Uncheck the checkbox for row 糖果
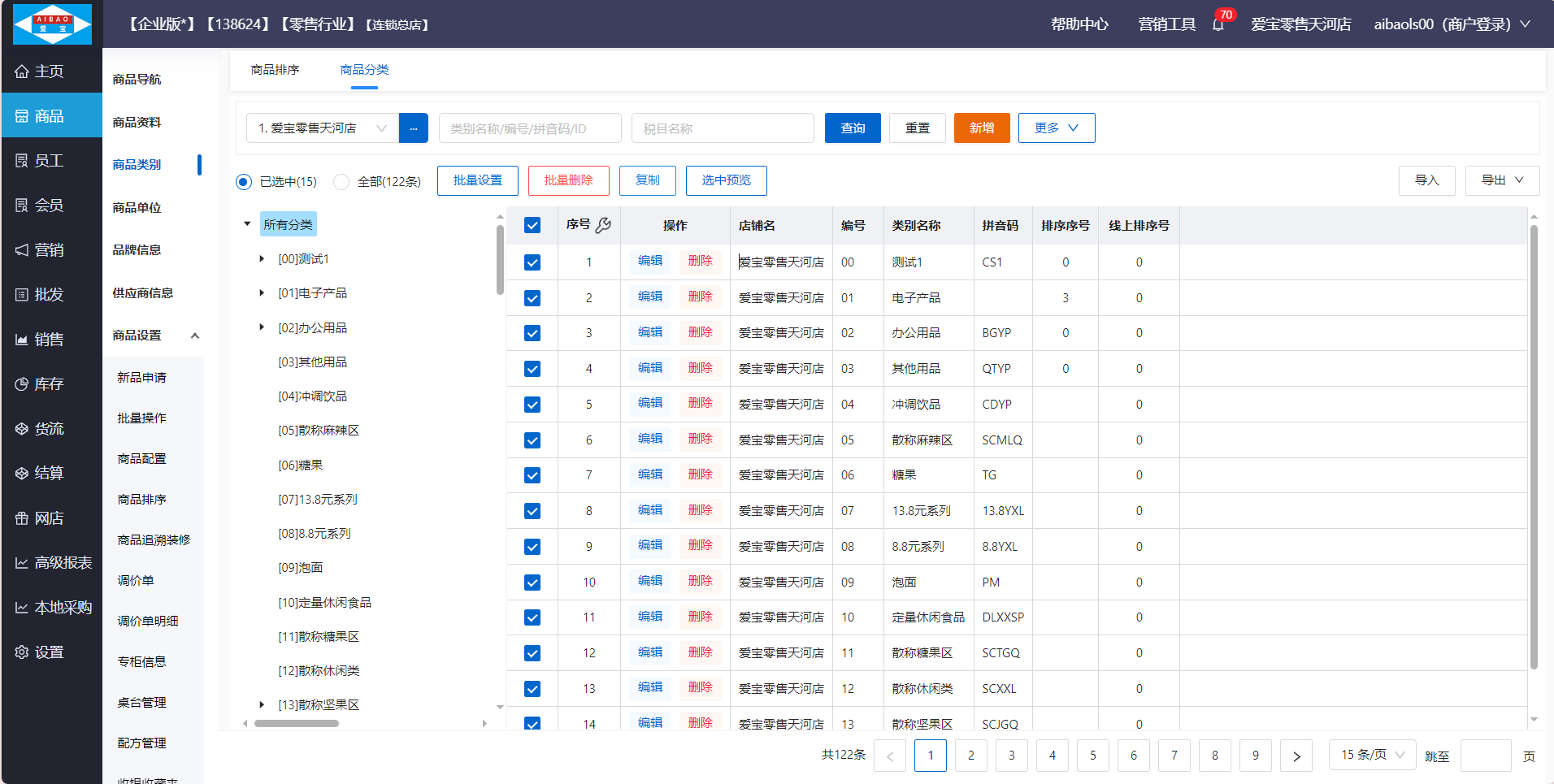The width and height of the screenshot is (1554, 784). pyautogui.click(x=532, y=475)
